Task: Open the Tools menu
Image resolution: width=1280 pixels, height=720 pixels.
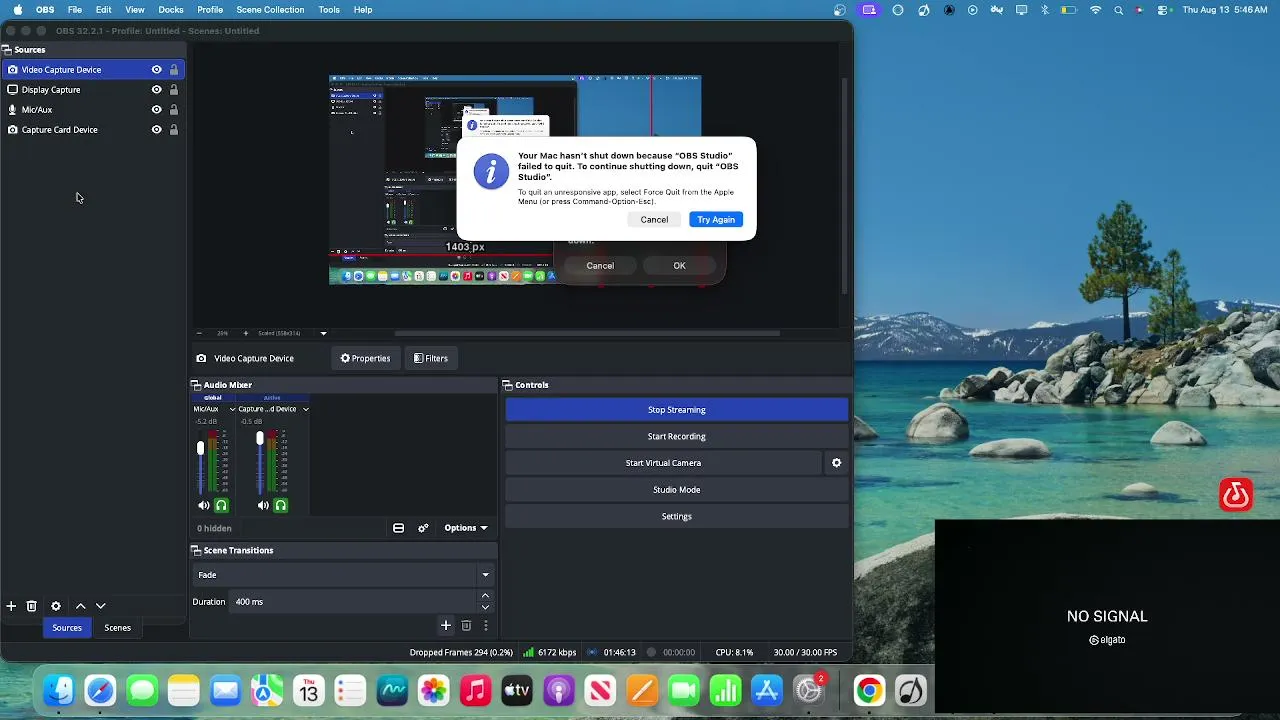Action: pyautogui.click(x=329, y=10)
